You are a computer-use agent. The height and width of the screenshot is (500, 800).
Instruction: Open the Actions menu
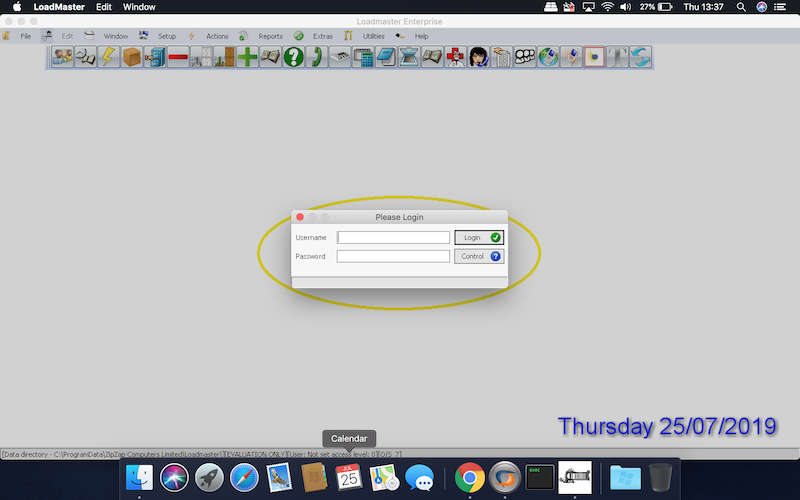click(217, 36)
